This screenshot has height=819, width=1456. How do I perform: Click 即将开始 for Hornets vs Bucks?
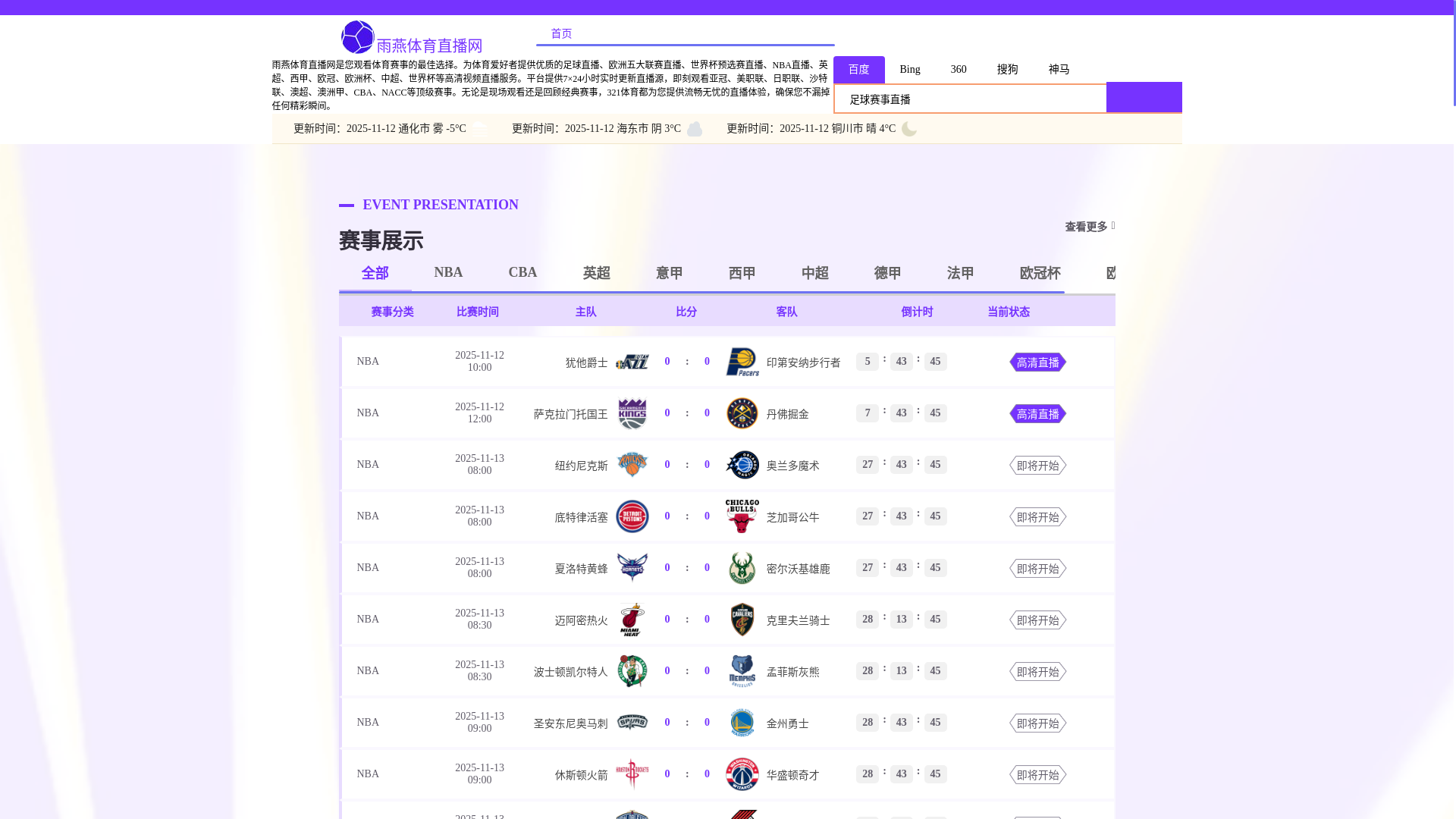pyautogui.click(x=1038, y=569)
